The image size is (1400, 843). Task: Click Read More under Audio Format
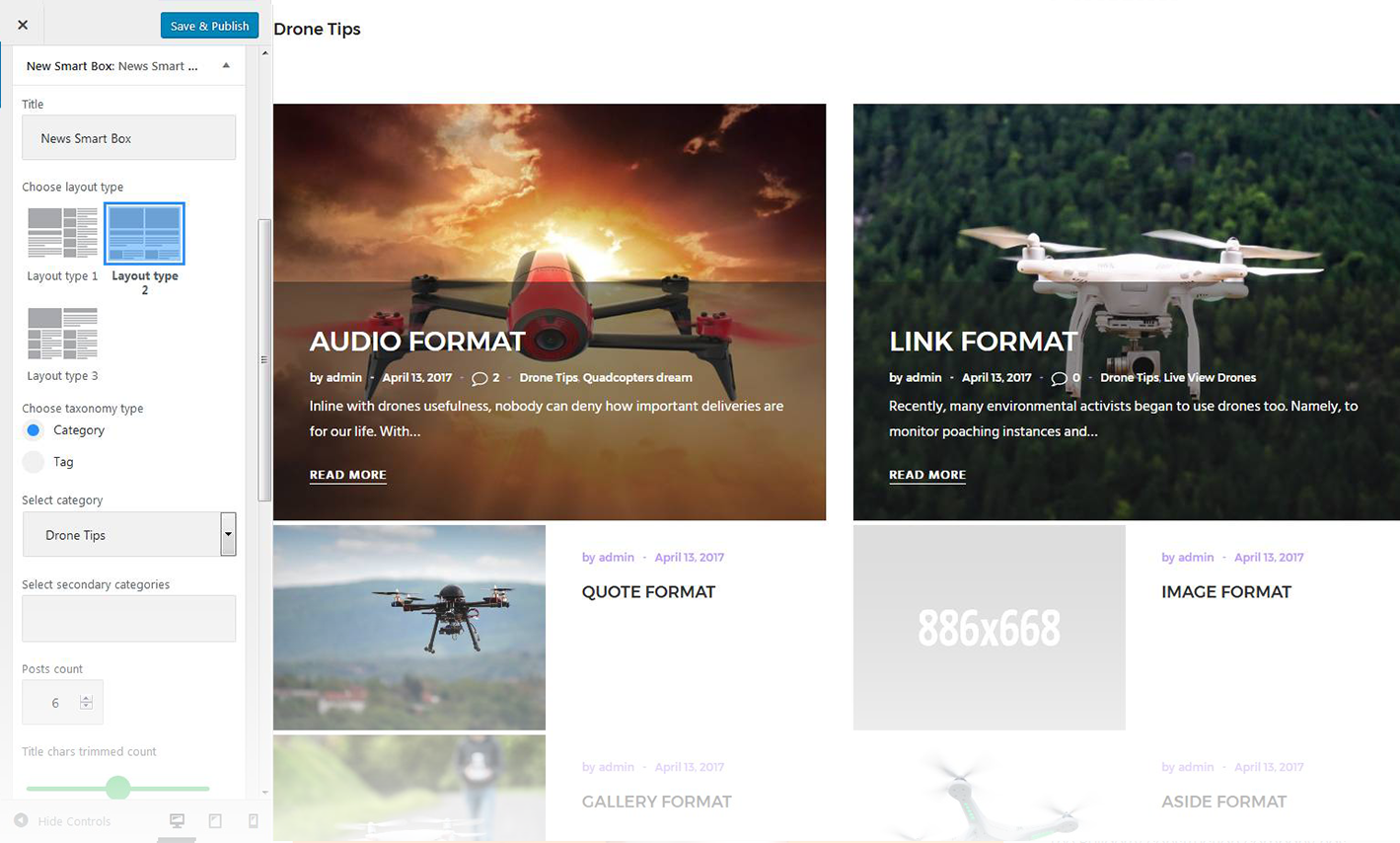click(347, 475)
